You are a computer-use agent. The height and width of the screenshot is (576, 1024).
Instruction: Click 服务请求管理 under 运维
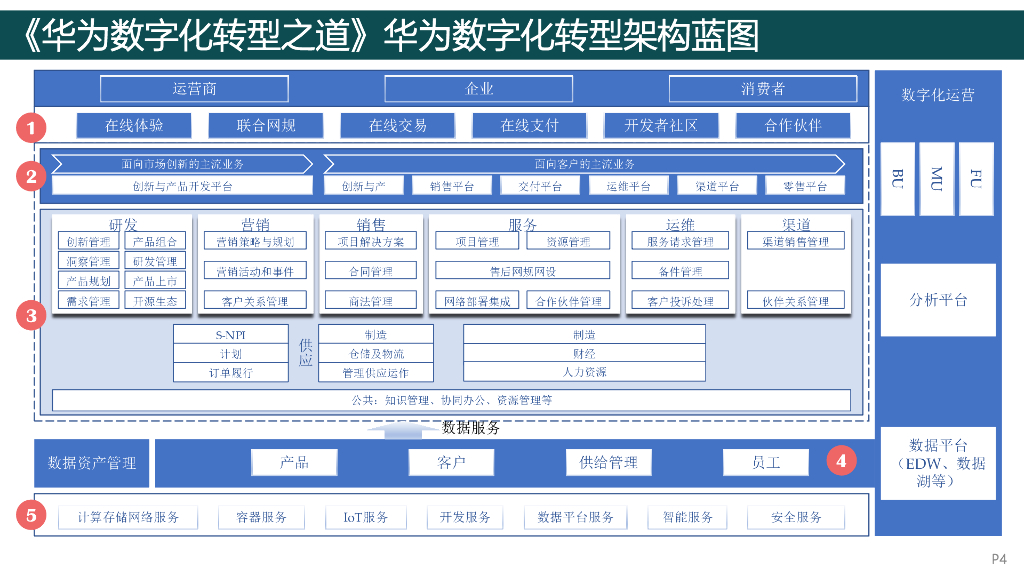[680, 241]
